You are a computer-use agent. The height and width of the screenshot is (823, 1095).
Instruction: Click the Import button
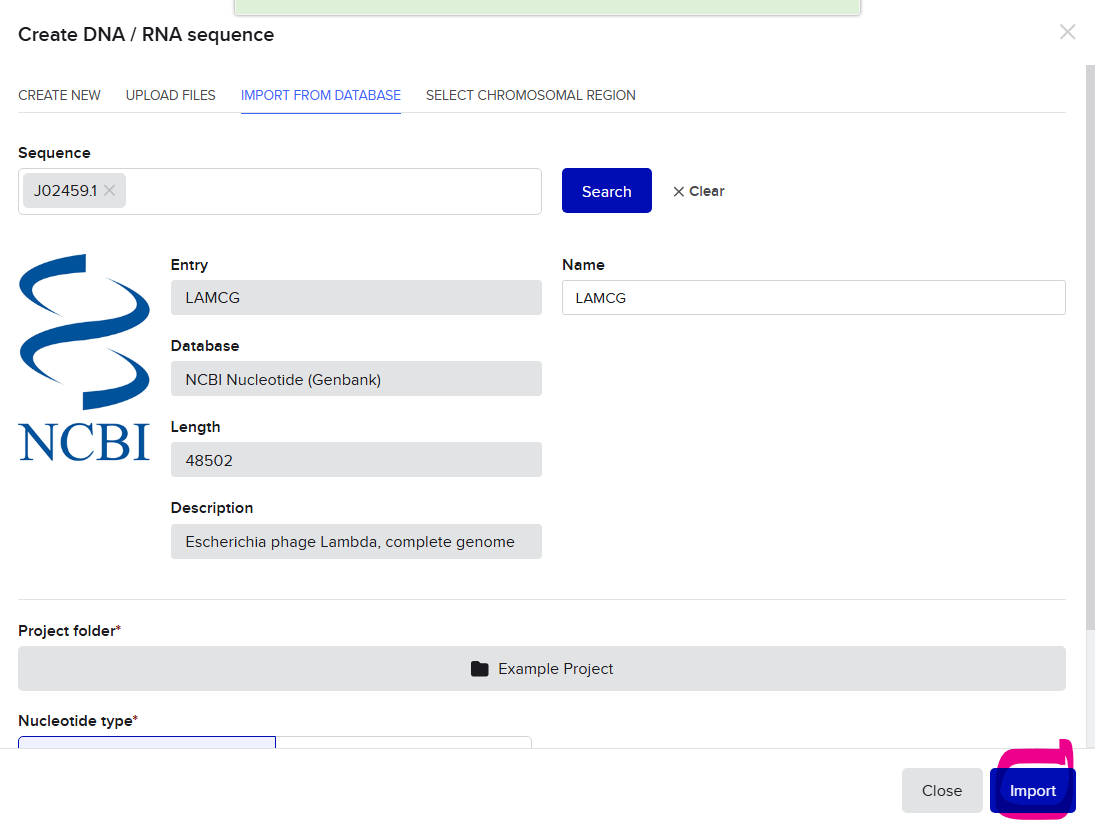[x=1032, y=791]
